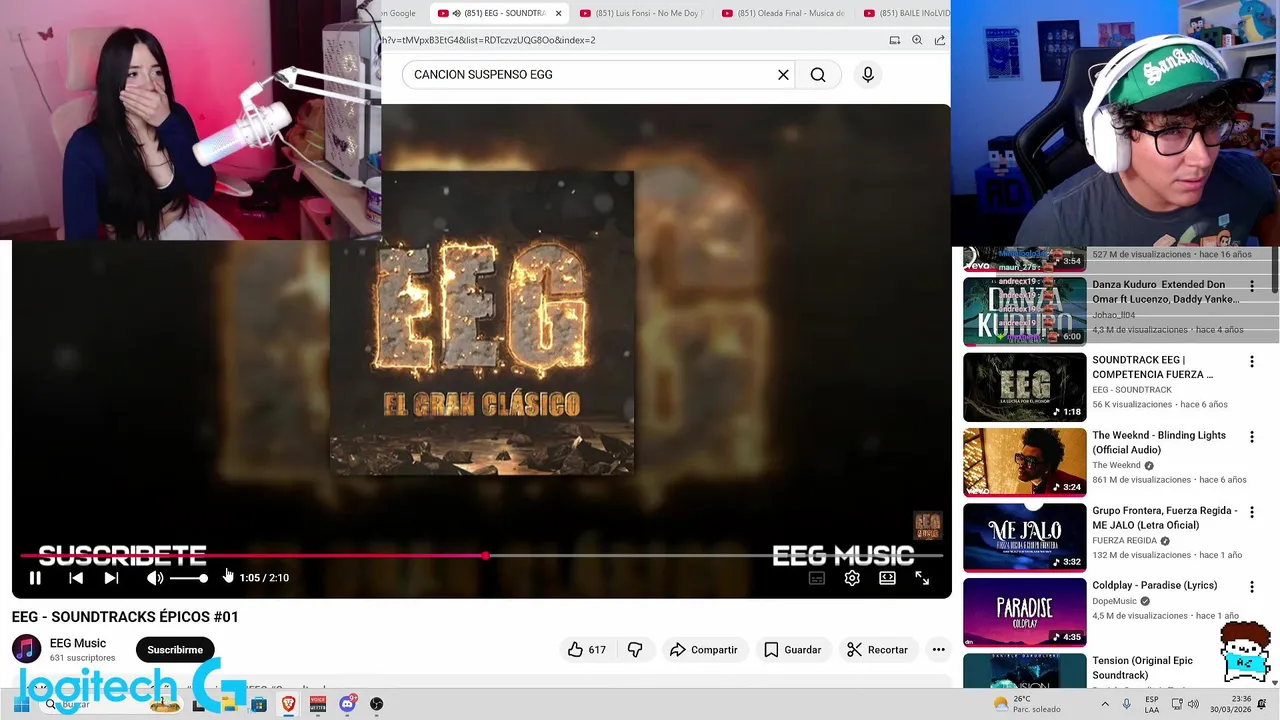Open video settings gear menu

click(x=852, y=578)
